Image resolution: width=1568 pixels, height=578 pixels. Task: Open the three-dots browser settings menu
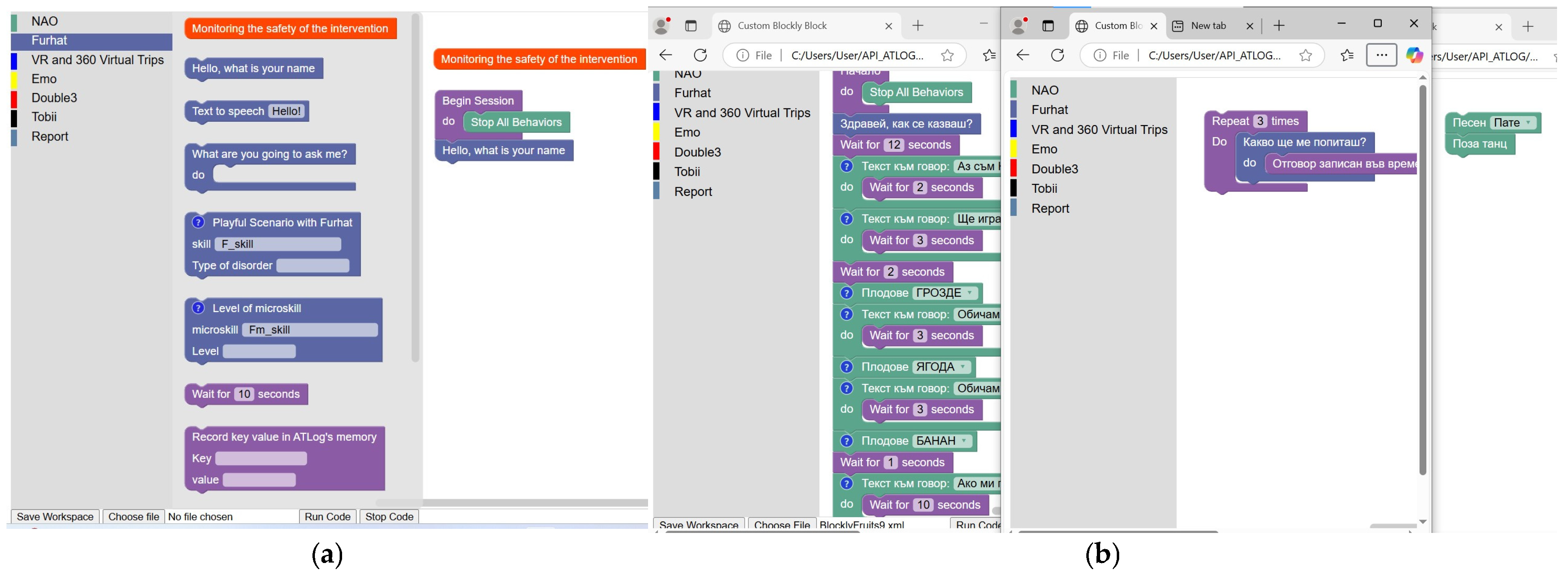pyautogui.click(x=1381, y=56)
